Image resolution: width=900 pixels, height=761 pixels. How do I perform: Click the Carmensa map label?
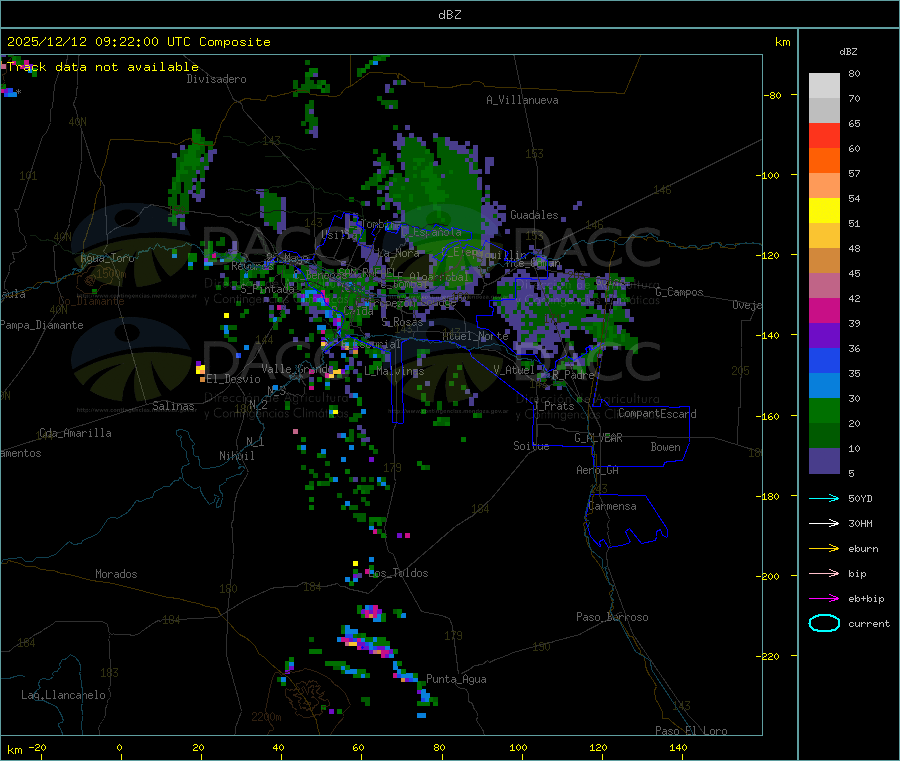pos(612,506)
